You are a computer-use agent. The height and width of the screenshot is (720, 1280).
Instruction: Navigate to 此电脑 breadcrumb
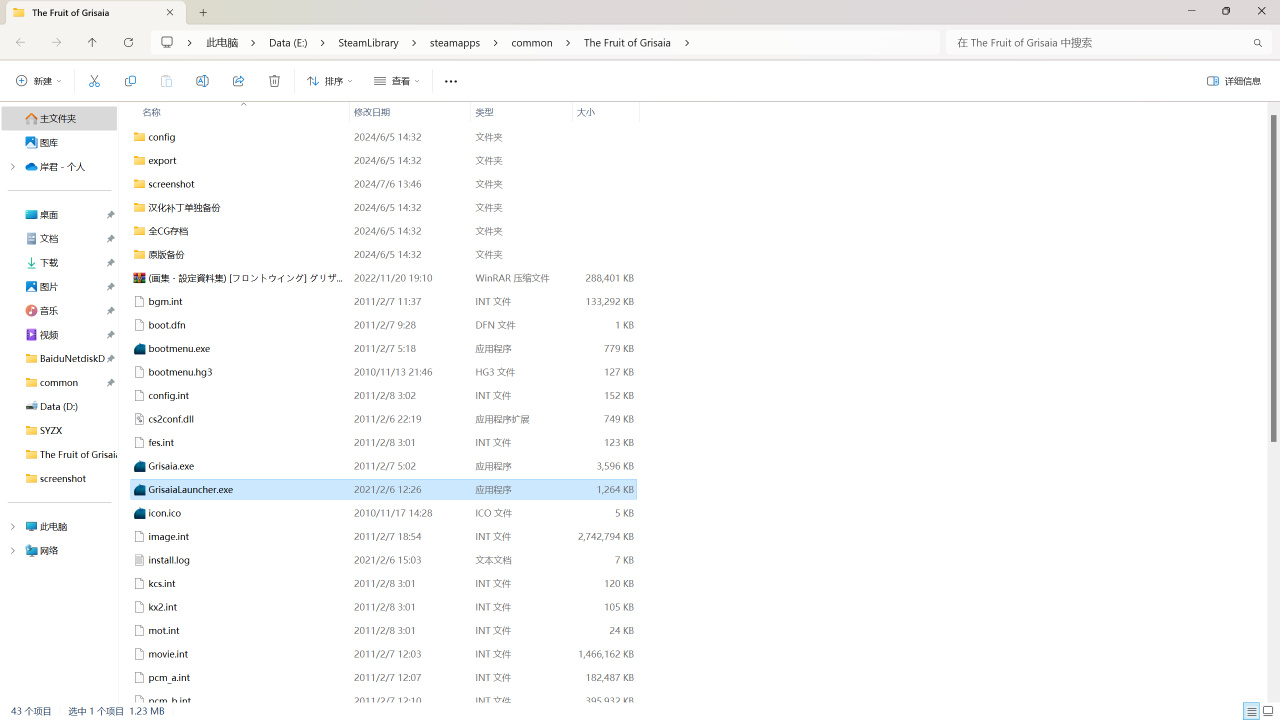[x=222, y=43]
